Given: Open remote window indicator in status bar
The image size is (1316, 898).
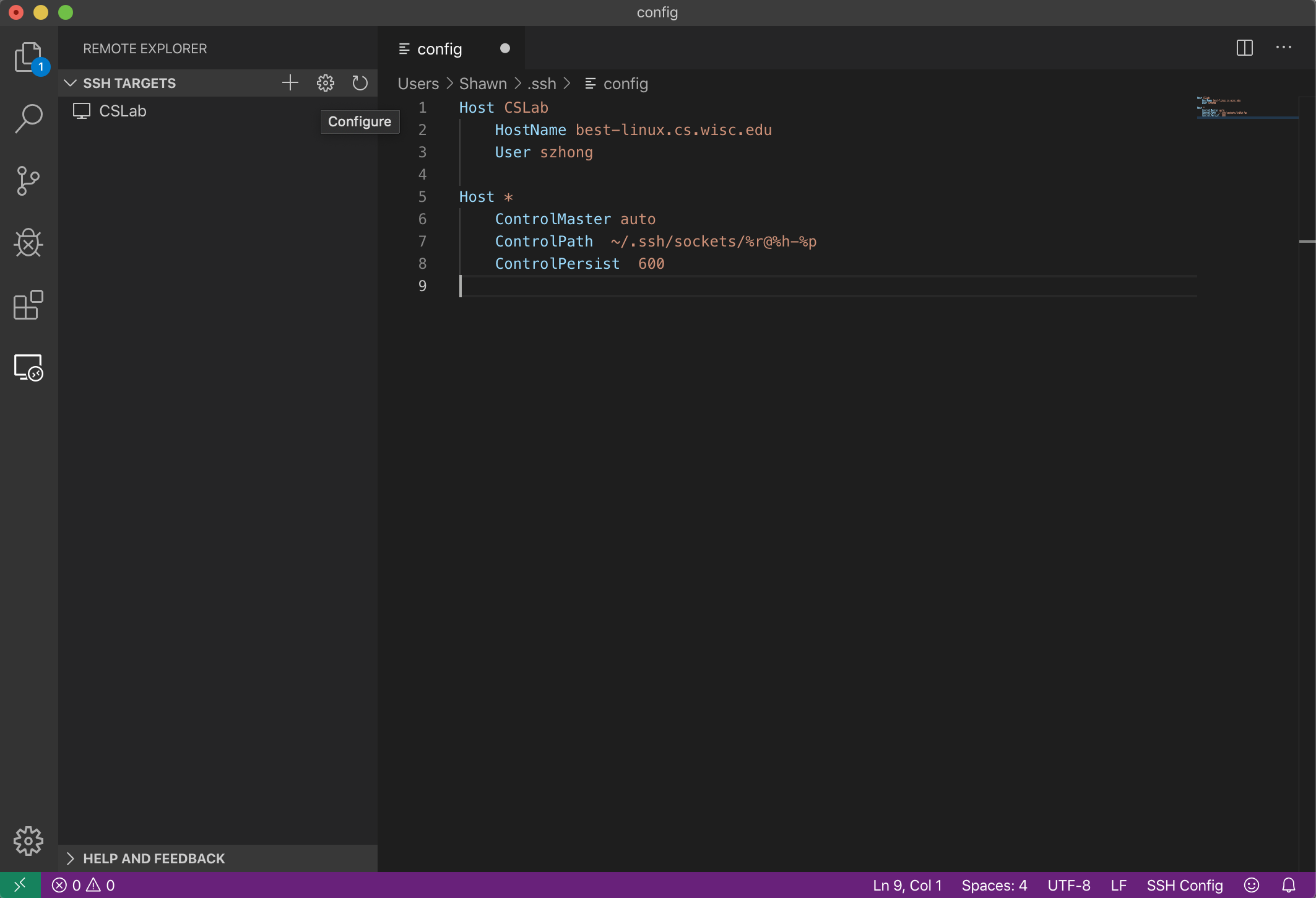Looking at the screenshot, I should coord(20,885).
